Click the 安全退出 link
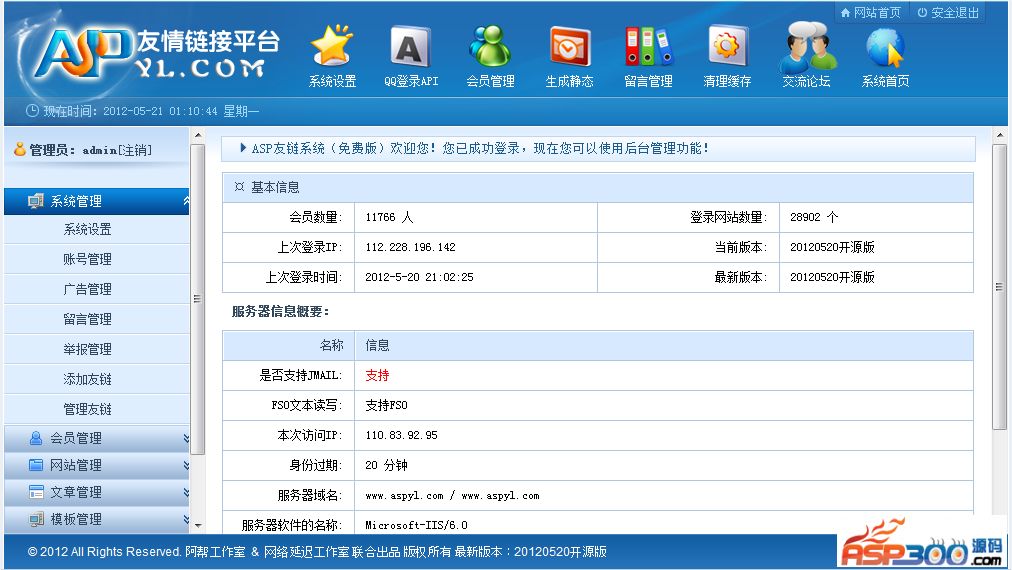 click(955, 12)
